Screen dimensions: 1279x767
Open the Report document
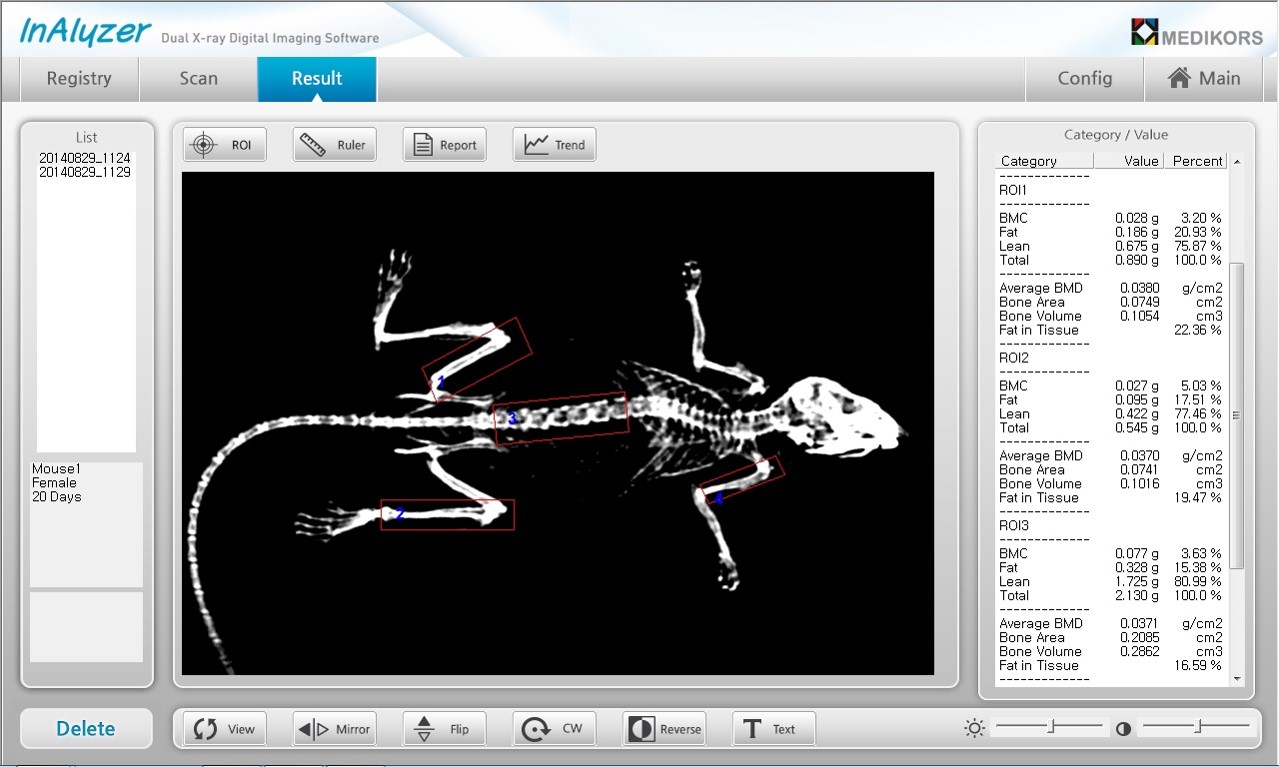(x=444, y=145)
